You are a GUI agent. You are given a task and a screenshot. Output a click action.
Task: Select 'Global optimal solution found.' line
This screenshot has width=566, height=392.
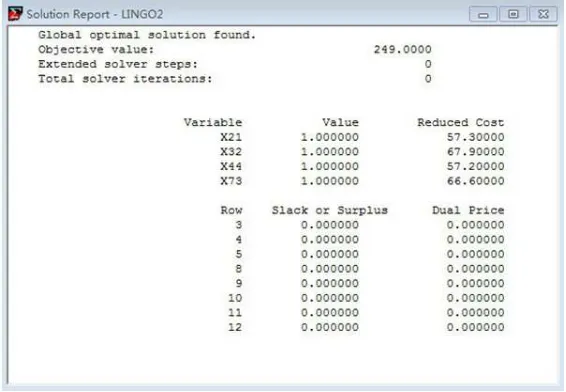point(147,35)
